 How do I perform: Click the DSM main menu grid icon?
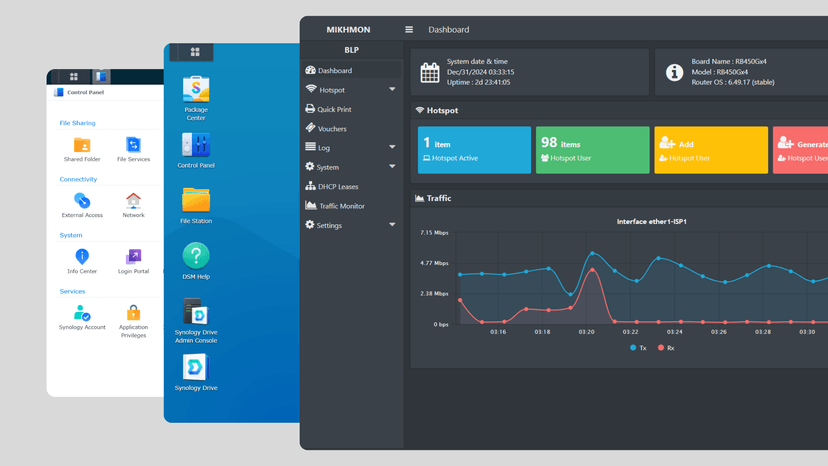pyautogui.click(x=195, y=52)
